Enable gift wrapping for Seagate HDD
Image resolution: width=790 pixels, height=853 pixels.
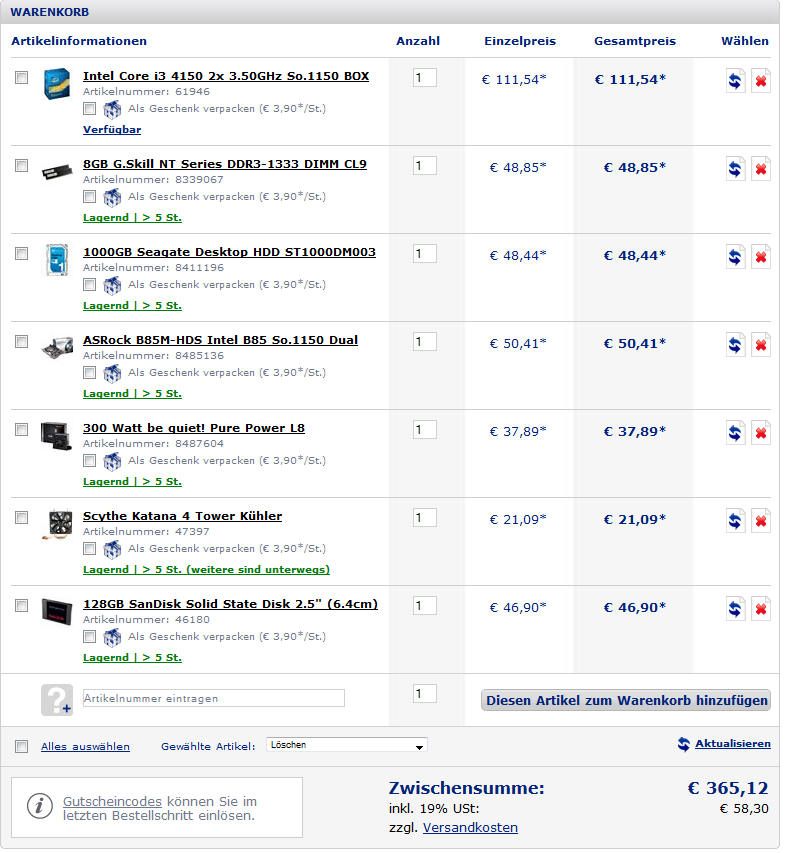(90, 286)
